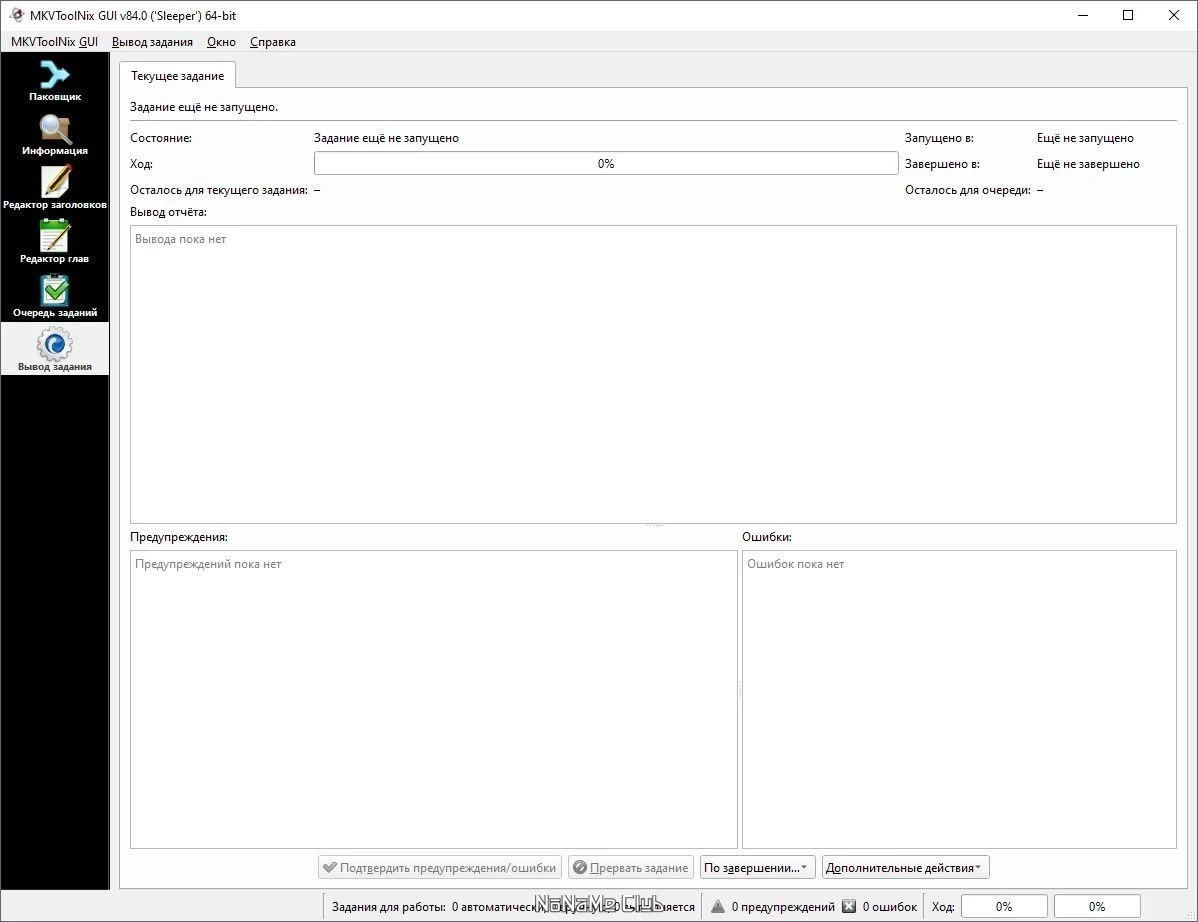Image resolution: width=1198 pixels, height=922 pixels.
Task: Show the Очередь заданий job queue
Action: click(54, 296)
